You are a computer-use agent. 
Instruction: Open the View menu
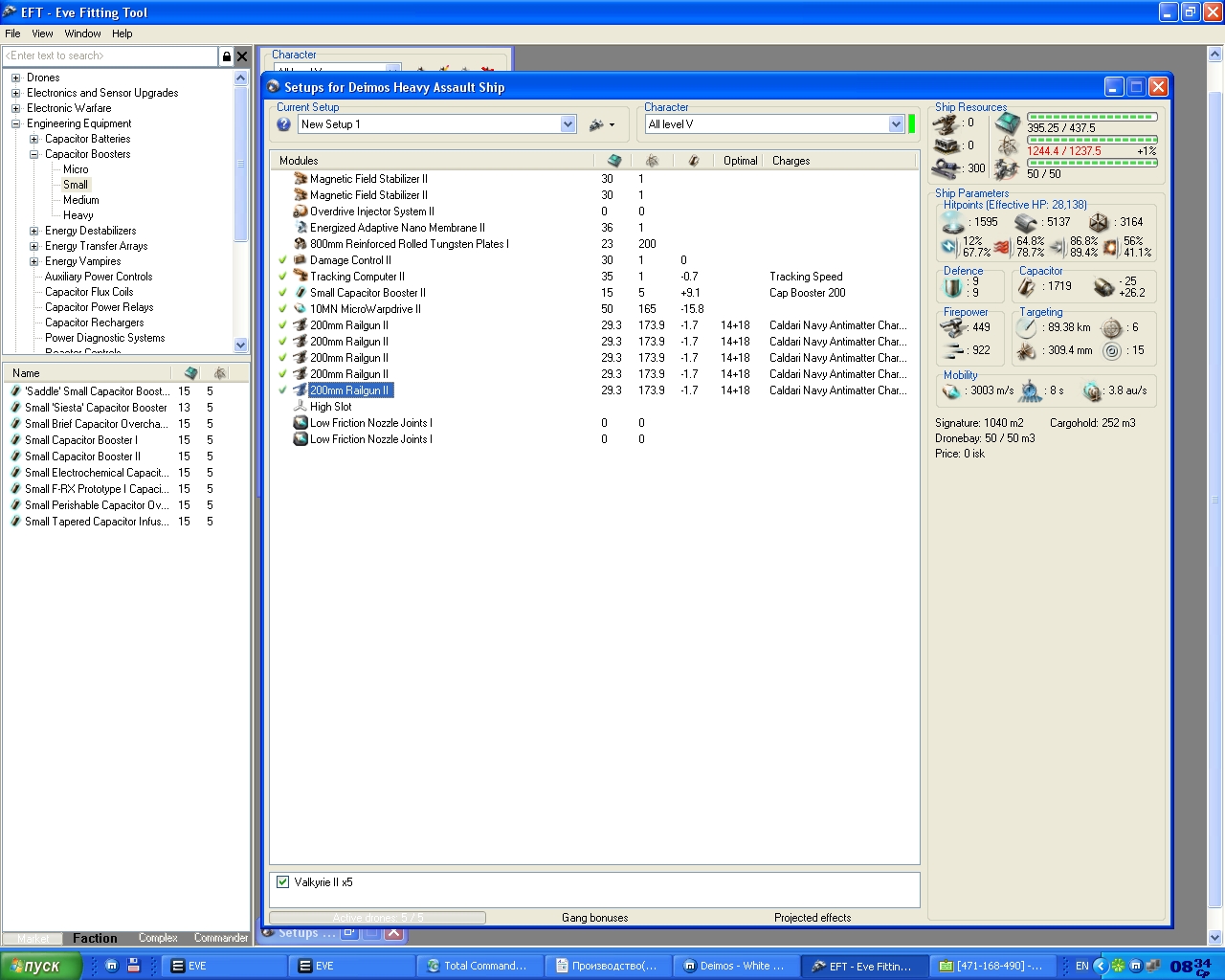(x=42, y=33)
